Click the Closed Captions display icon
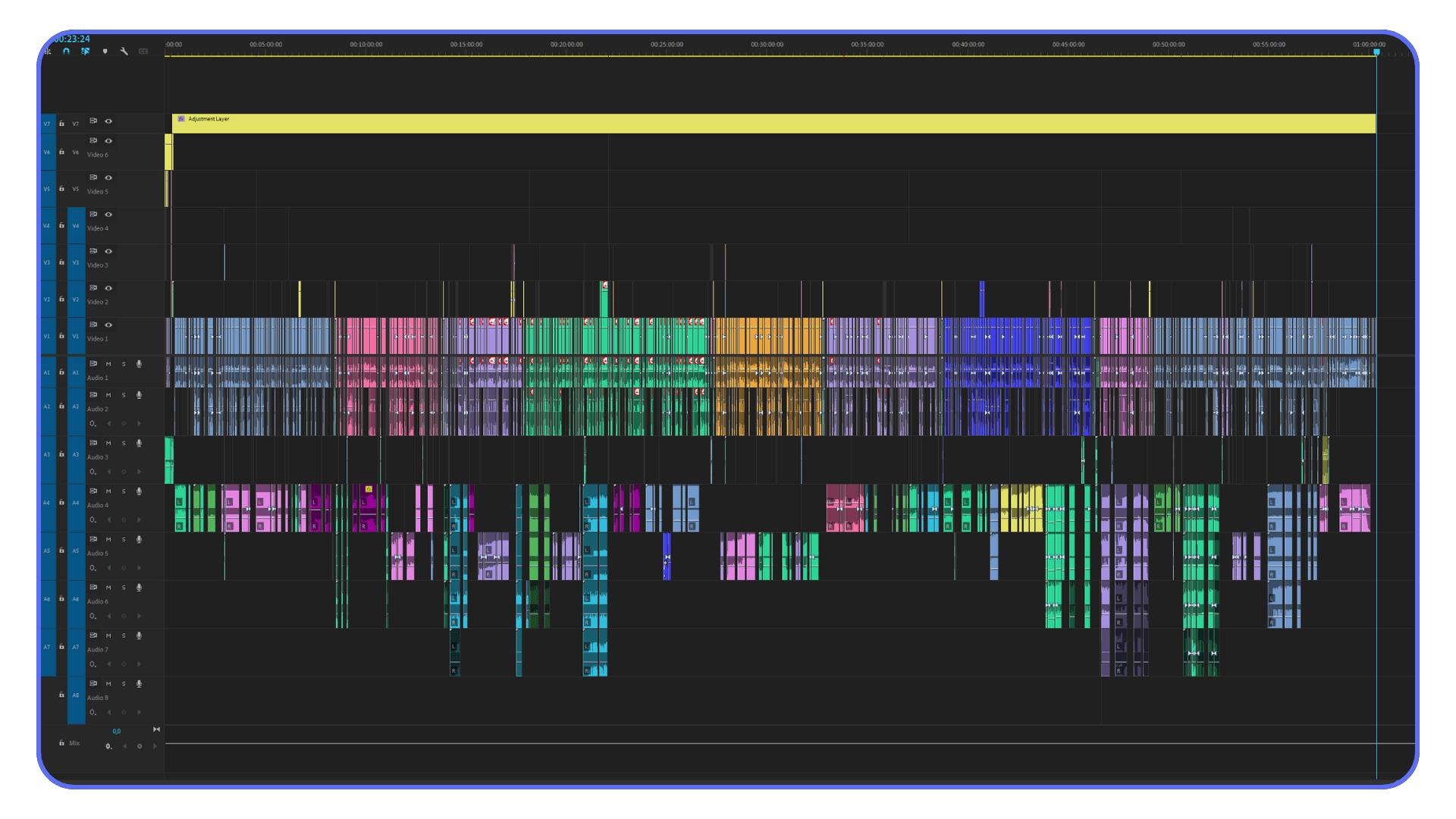 tap(143, 52)
